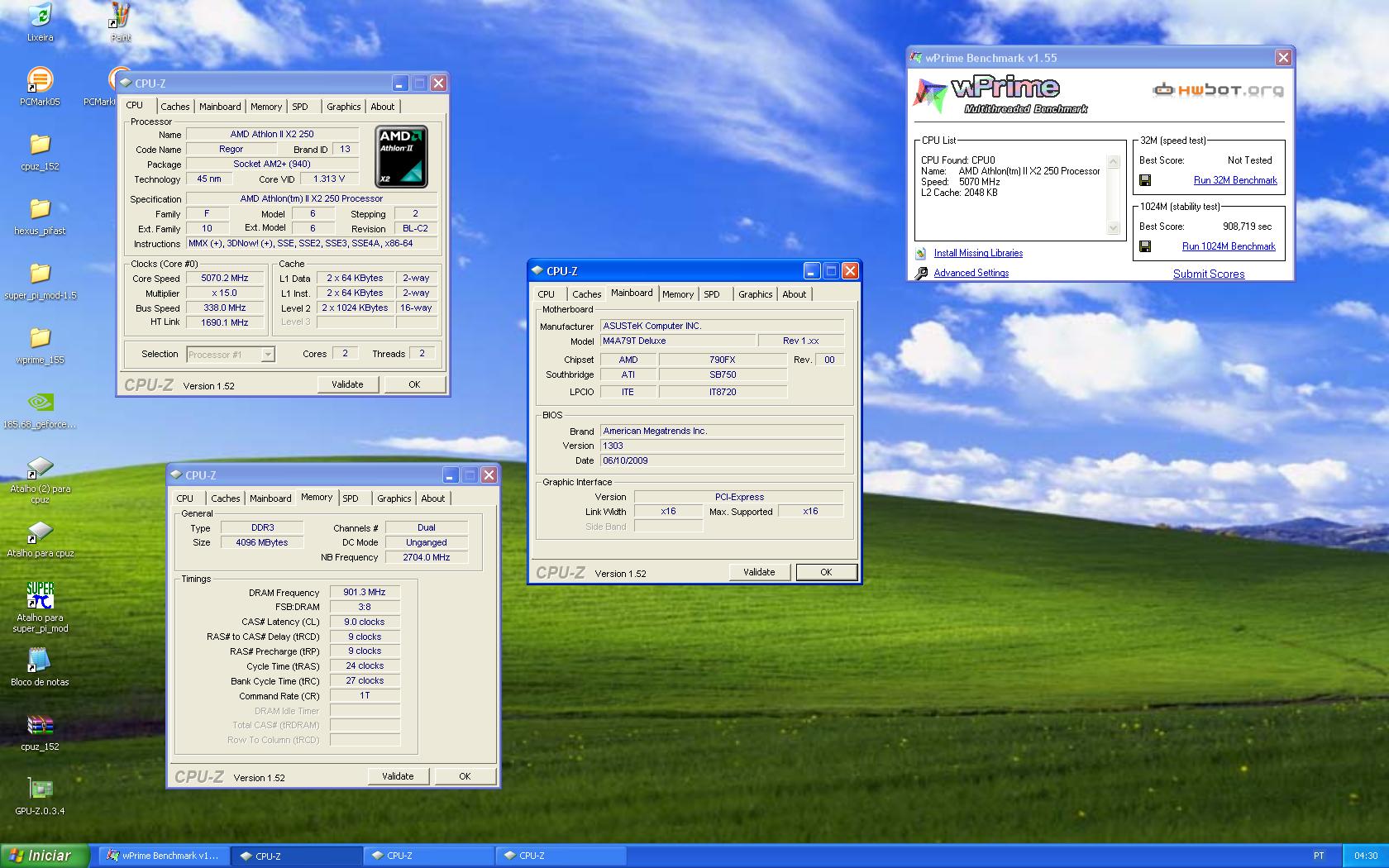This screenshot has height=868, width=1389.
Task: Run the 1024M Benchmark link
Action: 1229,246
